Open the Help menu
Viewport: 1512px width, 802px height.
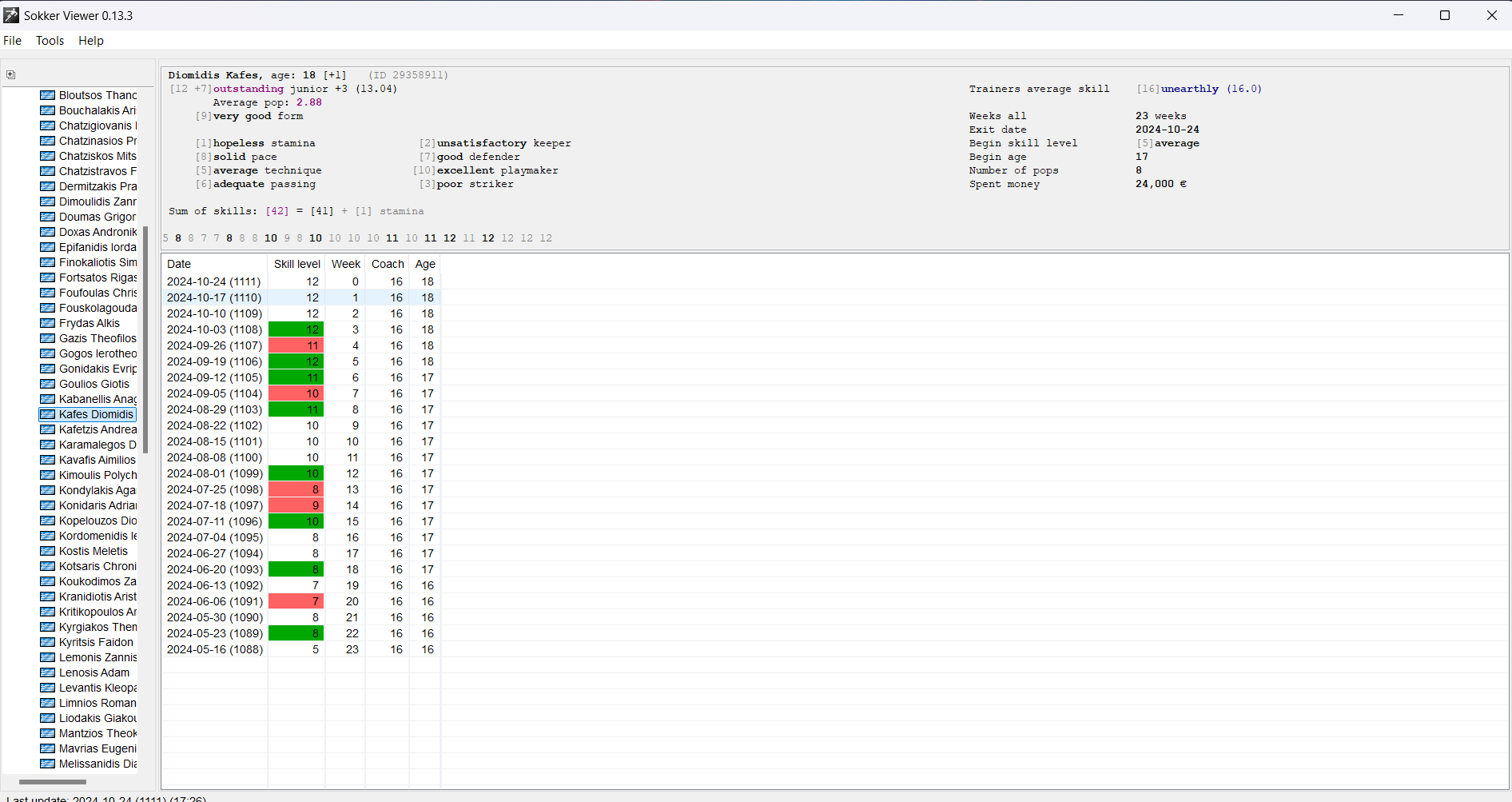coord(91,41)
